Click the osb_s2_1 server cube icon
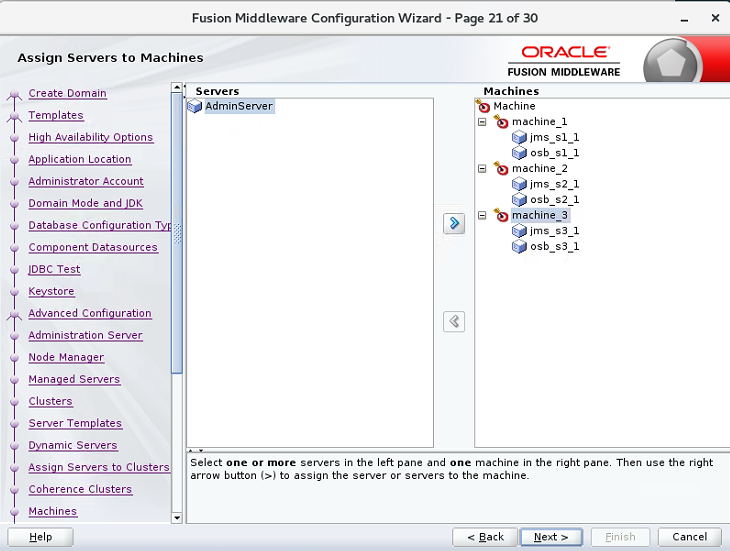The height and width of the screenshot is (551, 730). click(x=519, y=200)
